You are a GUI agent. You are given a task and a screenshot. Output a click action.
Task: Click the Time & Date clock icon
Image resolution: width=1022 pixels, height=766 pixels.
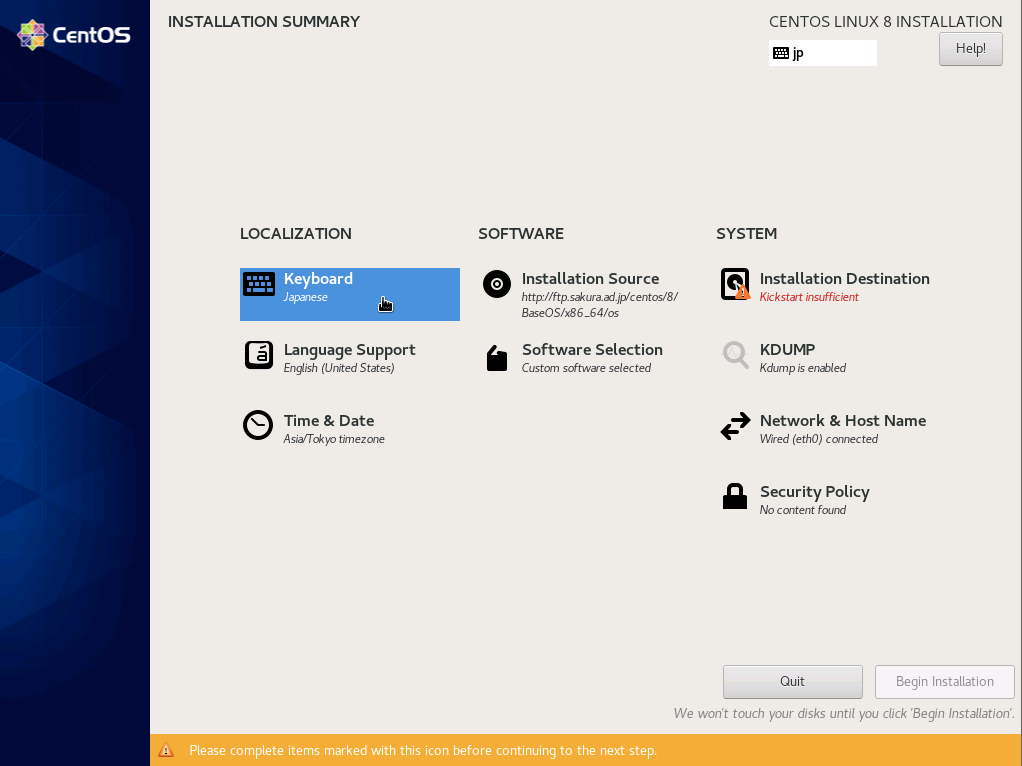[258, 426]
